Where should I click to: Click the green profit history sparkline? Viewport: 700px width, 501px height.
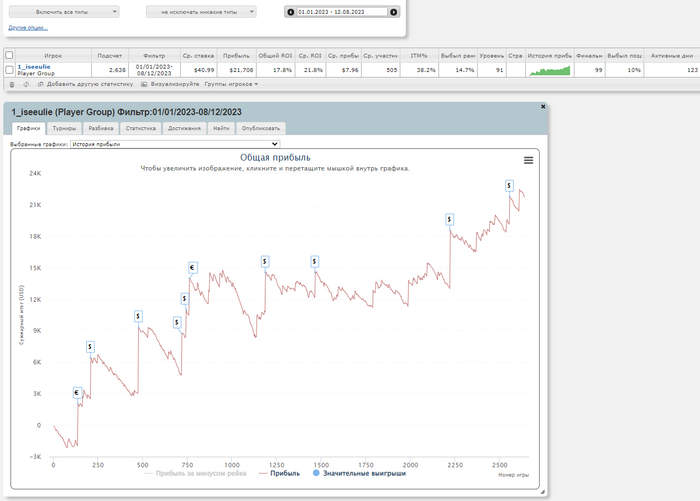(x=550, y=71)
